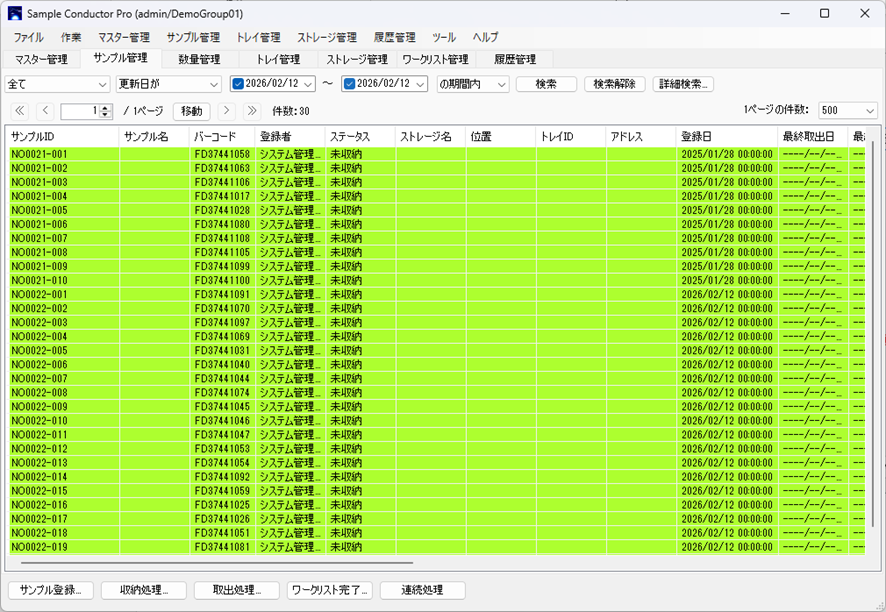886x612 pixels.
Task: Click the previous page arrow
Action: click(x=45, y=111)
